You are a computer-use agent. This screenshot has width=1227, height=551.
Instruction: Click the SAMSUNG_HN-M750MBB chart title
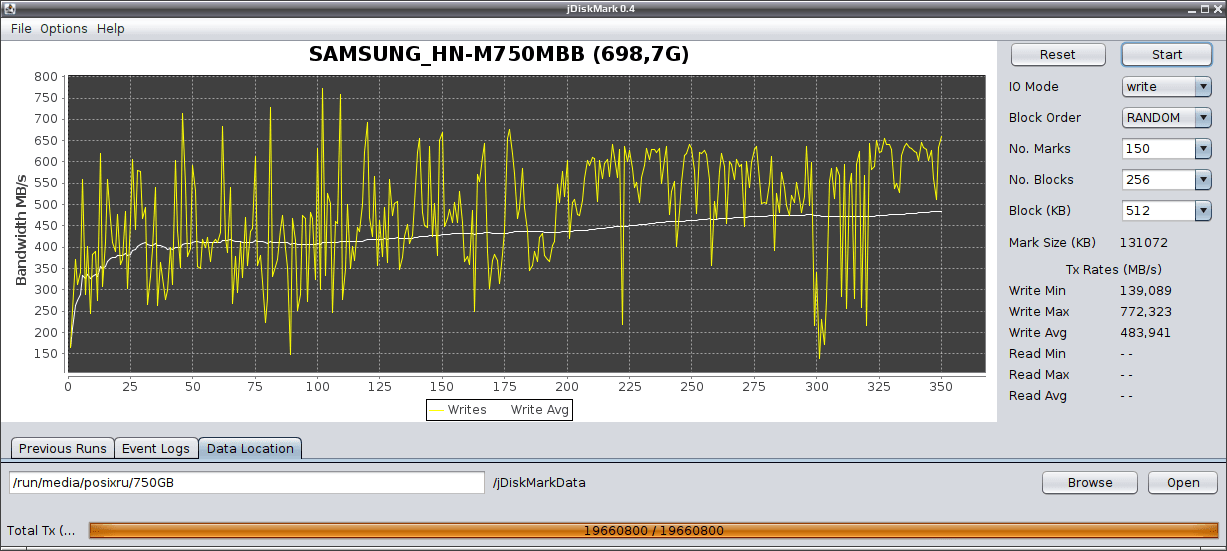click(x=499, y=54)
